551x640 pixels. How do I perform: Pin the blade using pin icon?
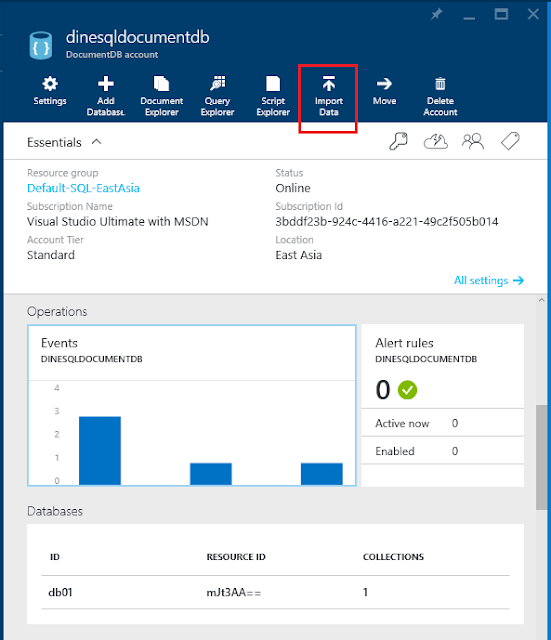(436, 15)
